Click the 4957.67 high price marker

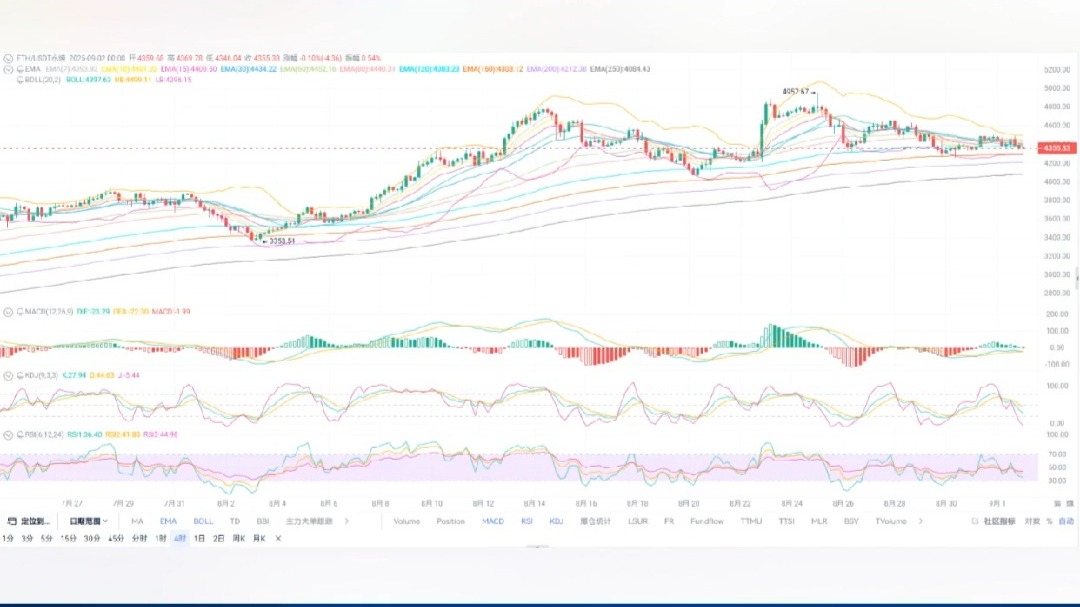tap(795, 91)
